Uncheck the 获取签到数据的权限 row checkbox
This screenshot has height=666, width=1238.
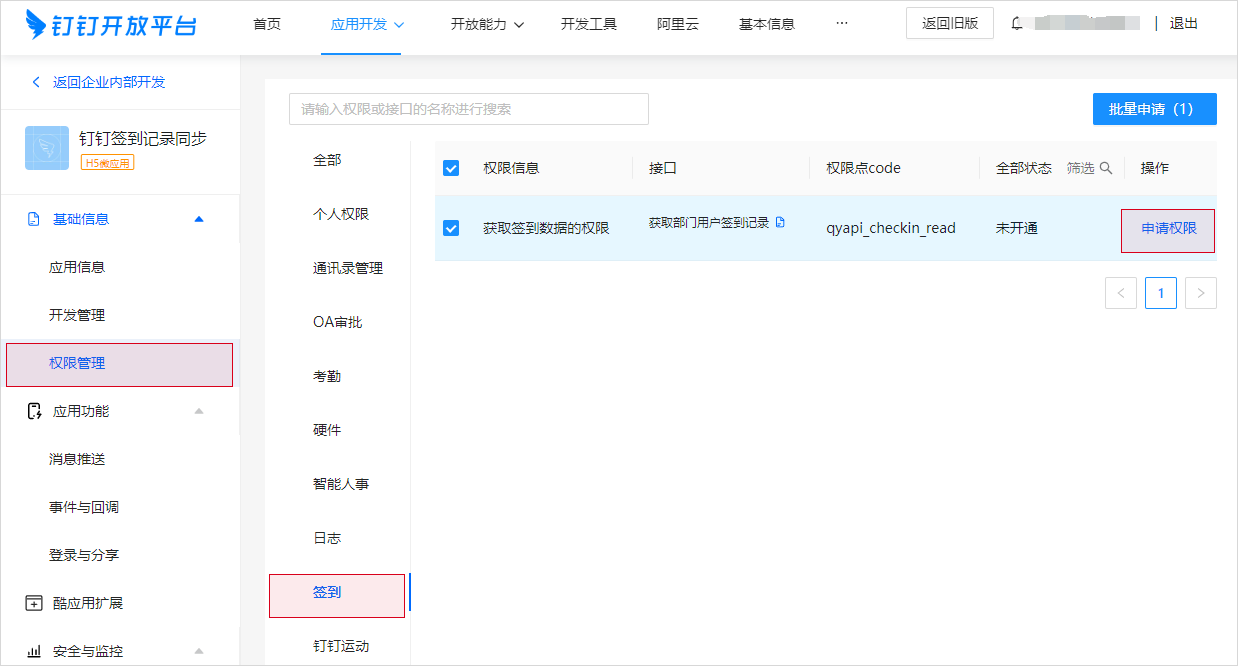click(x=451, y=228)
